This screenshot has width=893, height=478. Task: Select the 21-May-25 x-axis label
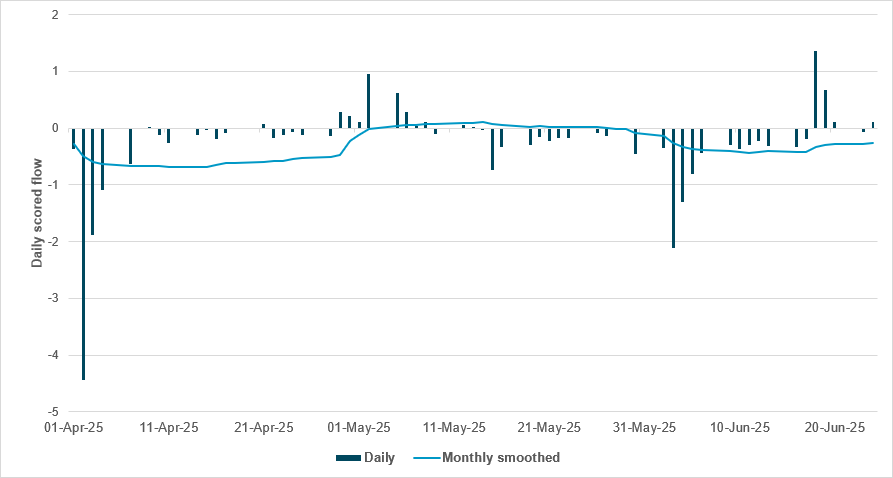click(550, 428)
